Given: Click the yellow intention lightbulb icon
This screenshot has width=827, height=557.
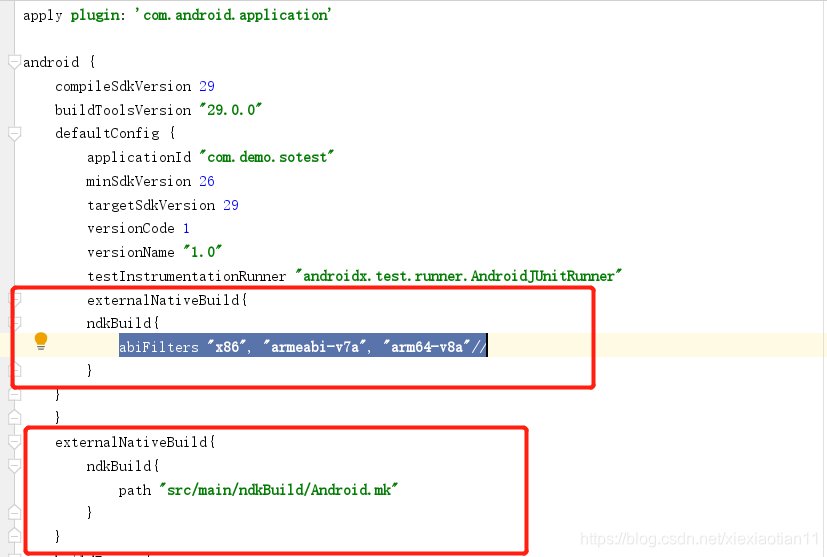Looking at the screenshot, I should [x=41, y=341].
